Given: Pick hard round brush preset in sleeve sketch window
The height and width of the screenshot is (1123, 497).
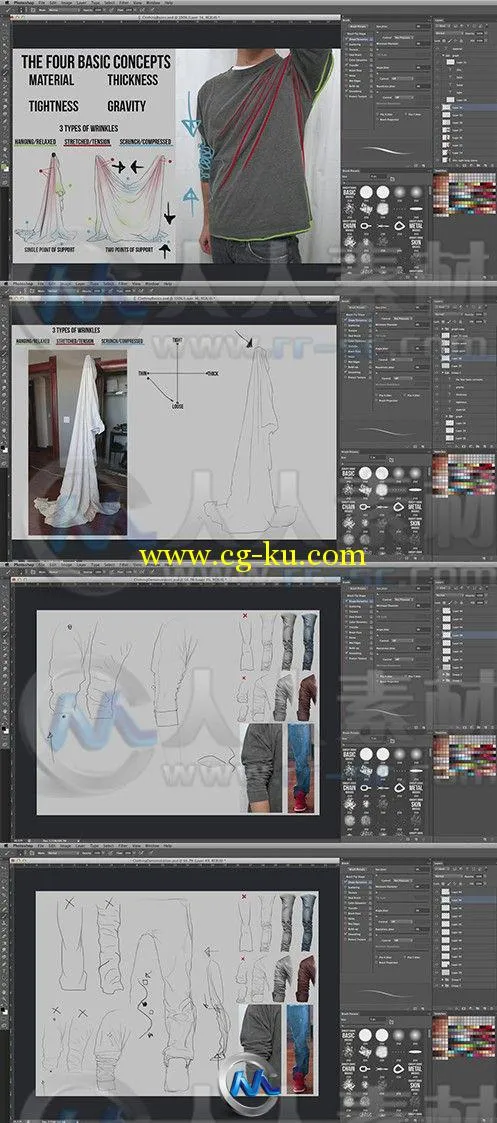Looking at the screenshot, I should point(366,754).
